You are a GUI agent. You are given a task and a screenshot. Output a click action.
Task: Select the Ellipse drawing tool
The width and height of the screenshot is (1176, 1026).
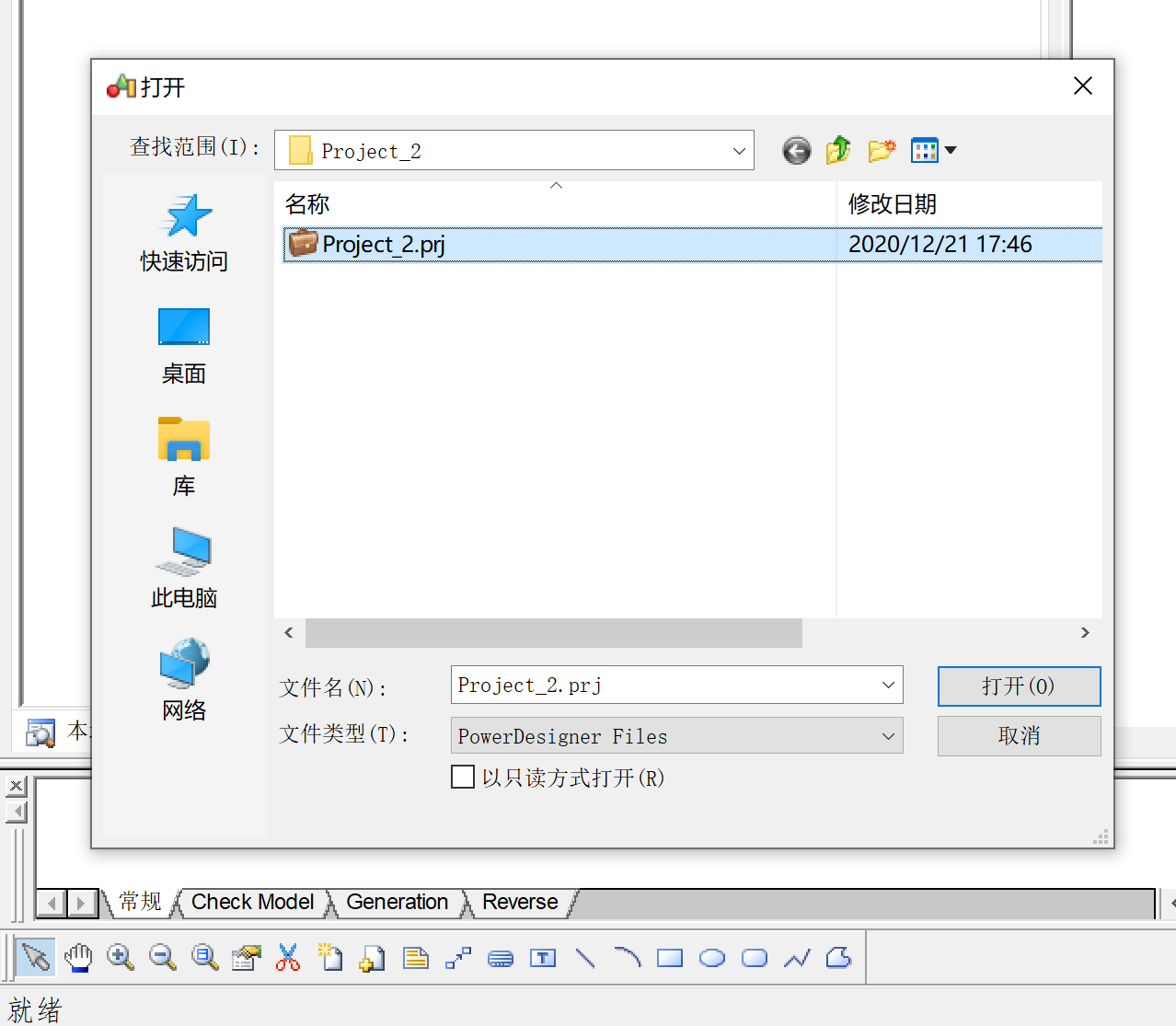712,957
